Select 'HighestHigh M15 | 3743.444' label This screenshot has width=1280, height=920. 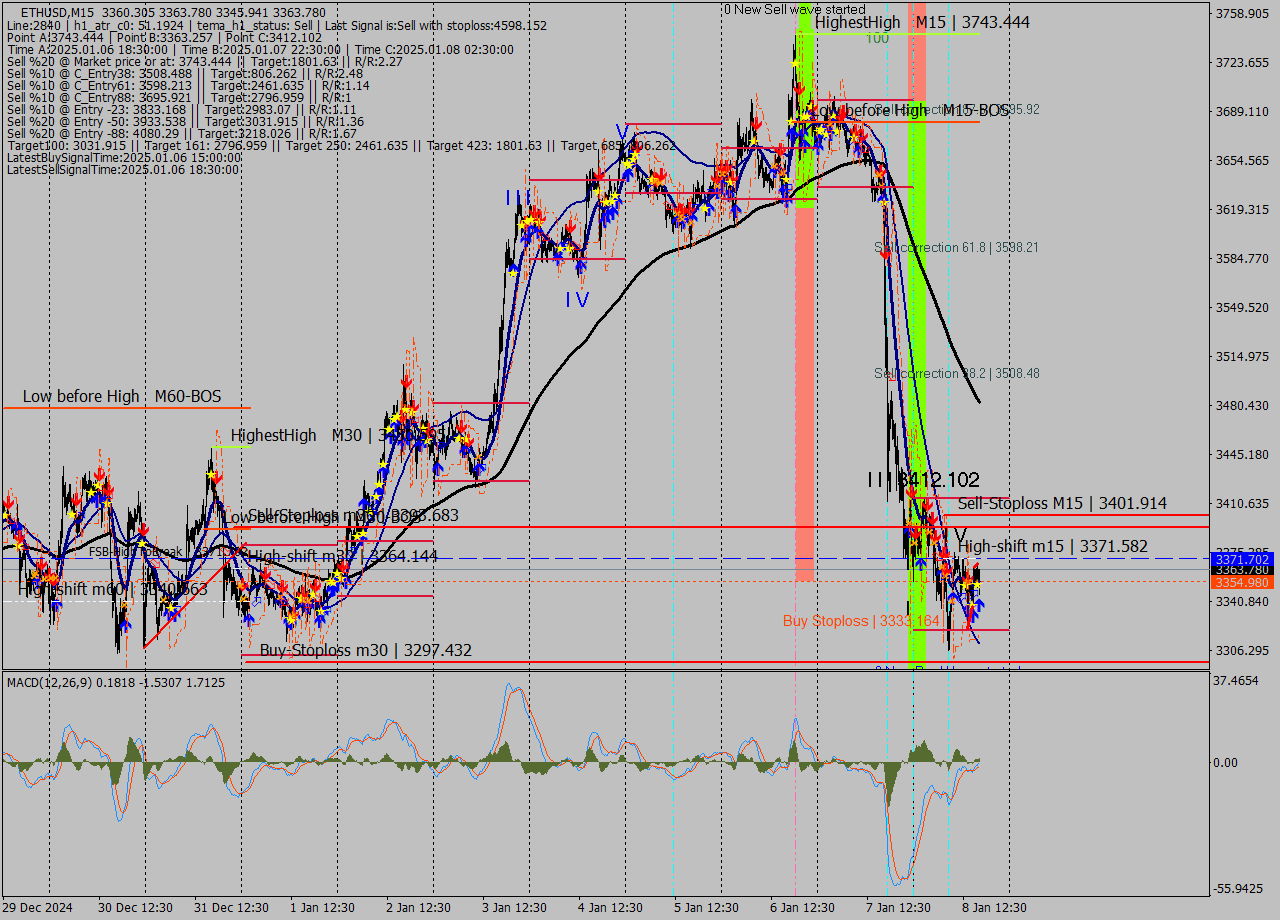[x=922, y=22]
